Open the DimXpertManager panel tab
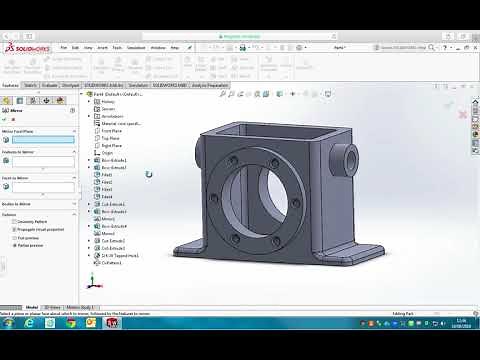 [x=46, y=100]
